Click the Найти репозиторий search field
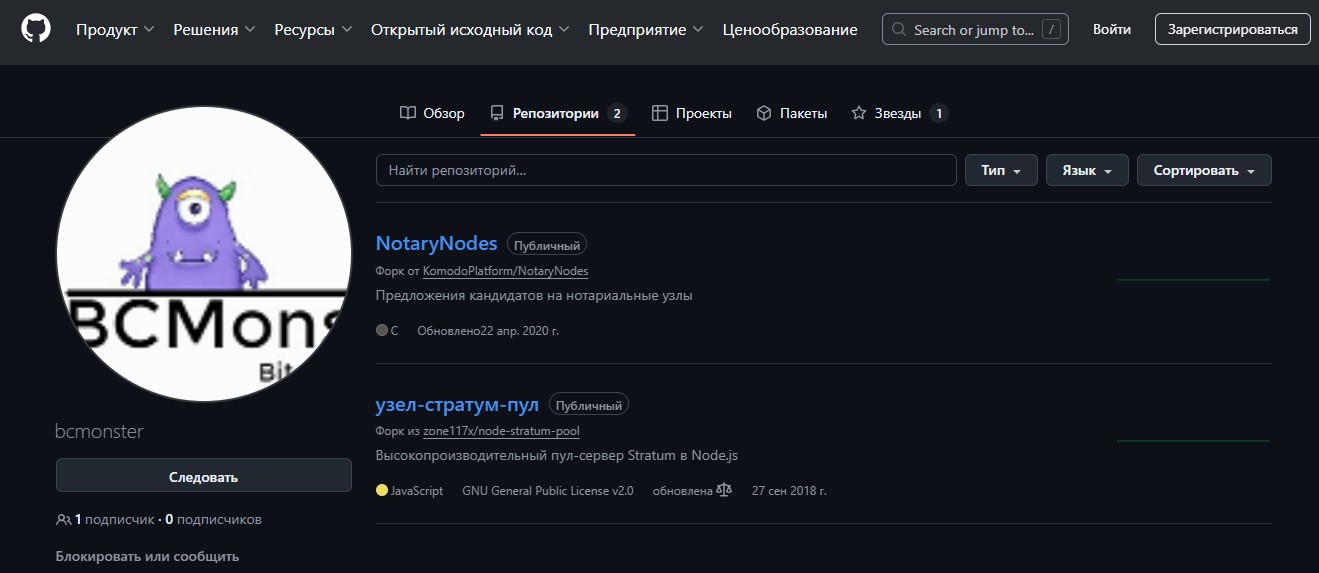Viewport: 1319px width, 573px height. click(666, 170)
